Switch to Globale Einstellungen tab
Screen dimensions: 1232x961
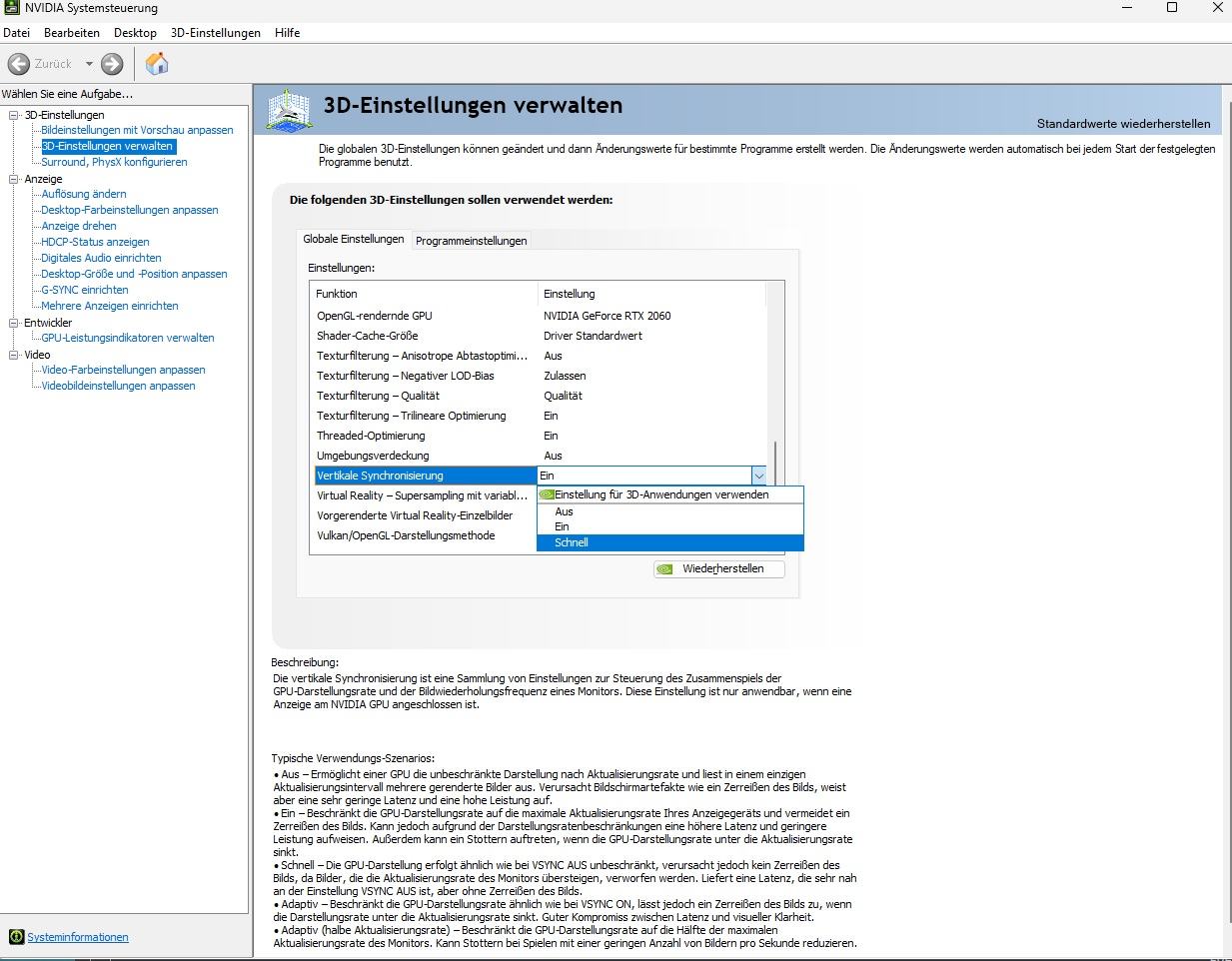[x=354, y=240]
